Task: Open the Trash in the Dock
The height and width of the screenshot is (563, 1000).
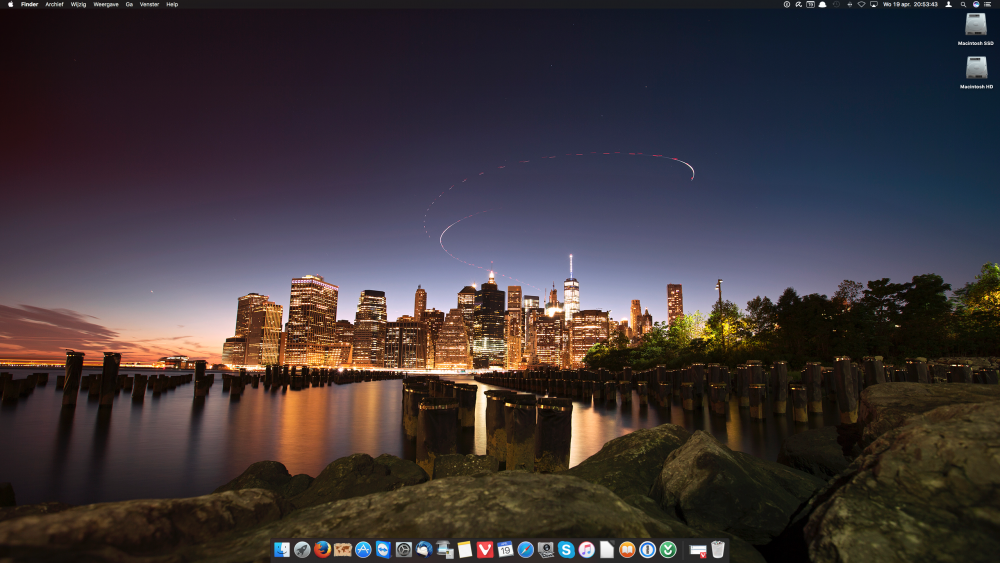Action: (x=719, y=549)
